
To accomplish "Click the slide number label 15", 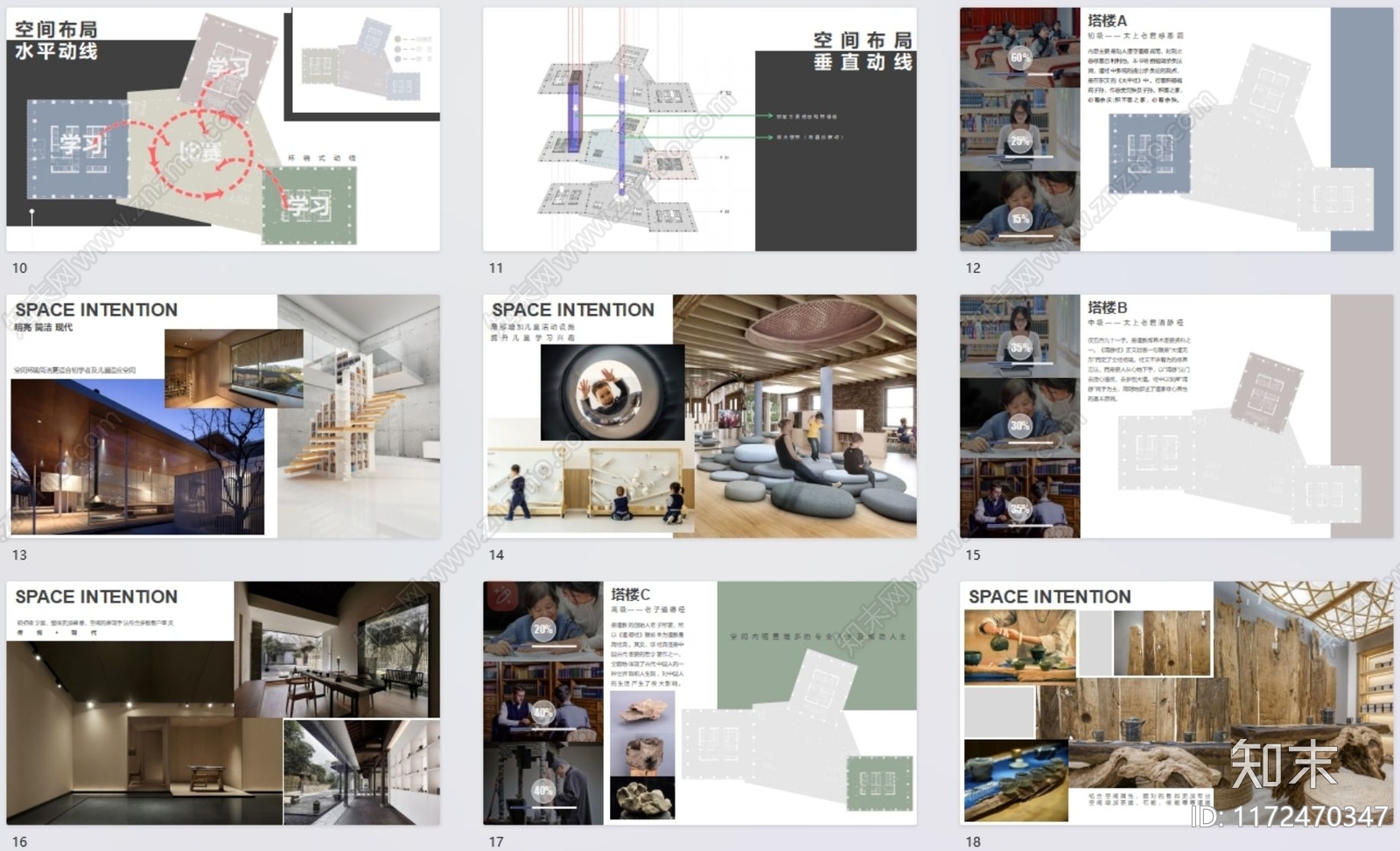I will coord(973,555).
